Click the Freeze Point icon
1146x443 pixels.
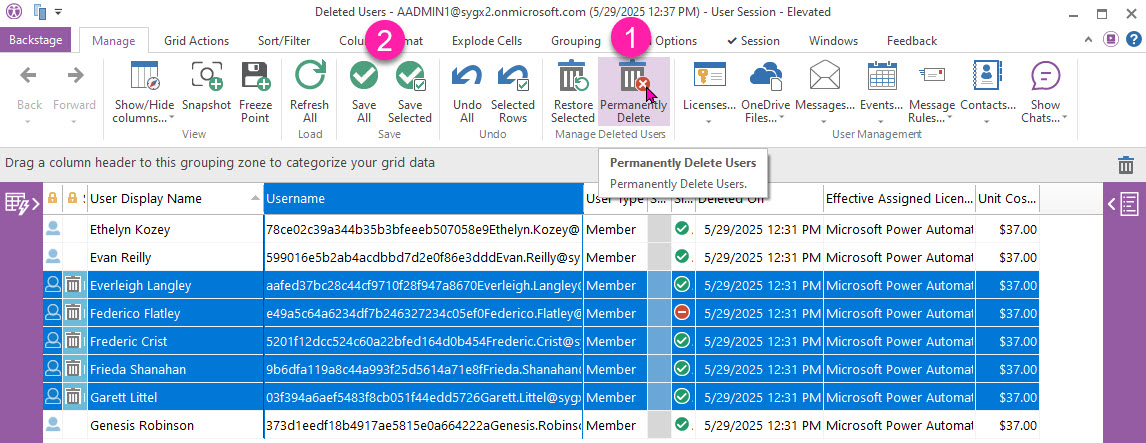[x=255, y=78]
